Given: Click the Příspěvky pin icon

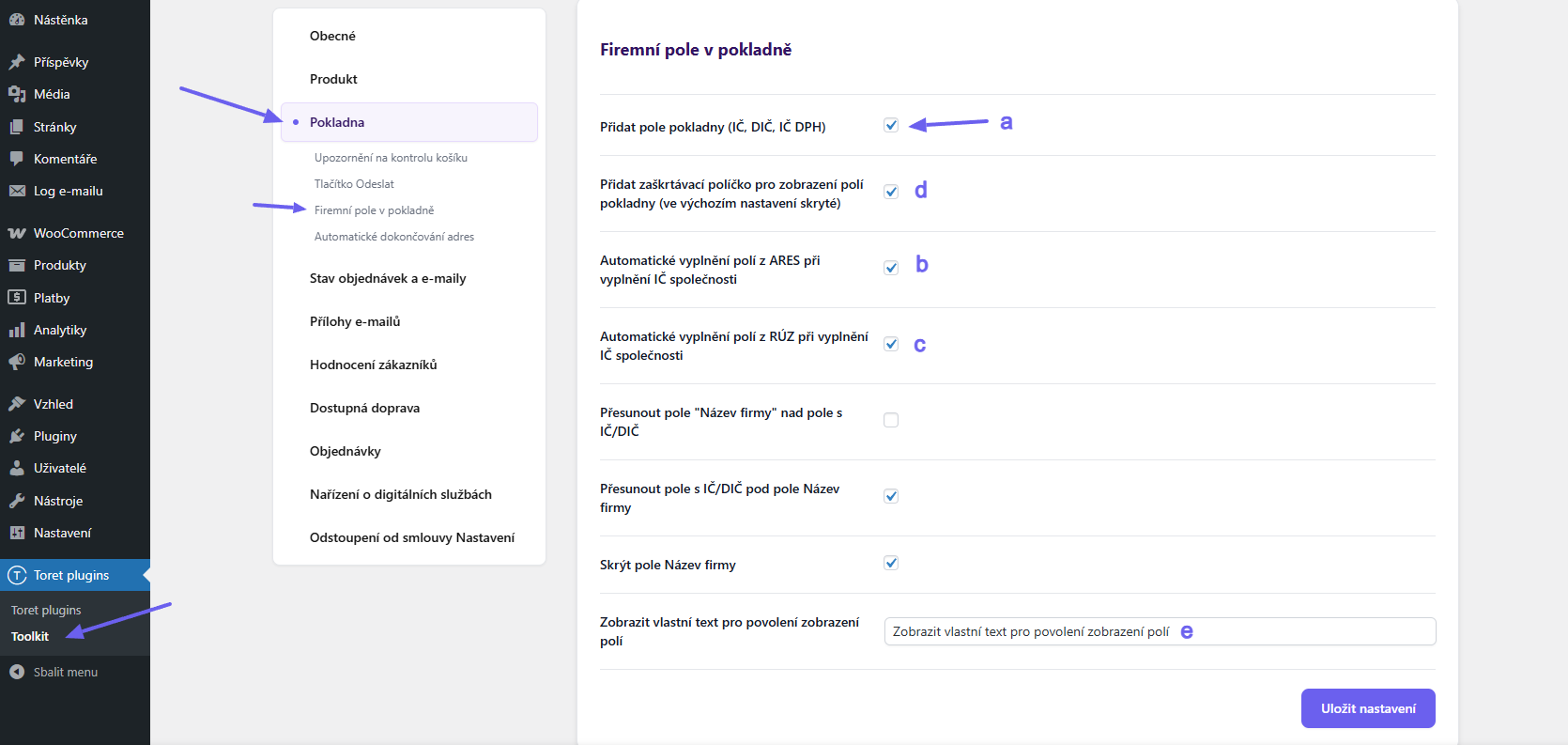Looking at the screenshot, I should tap(17, 62).
